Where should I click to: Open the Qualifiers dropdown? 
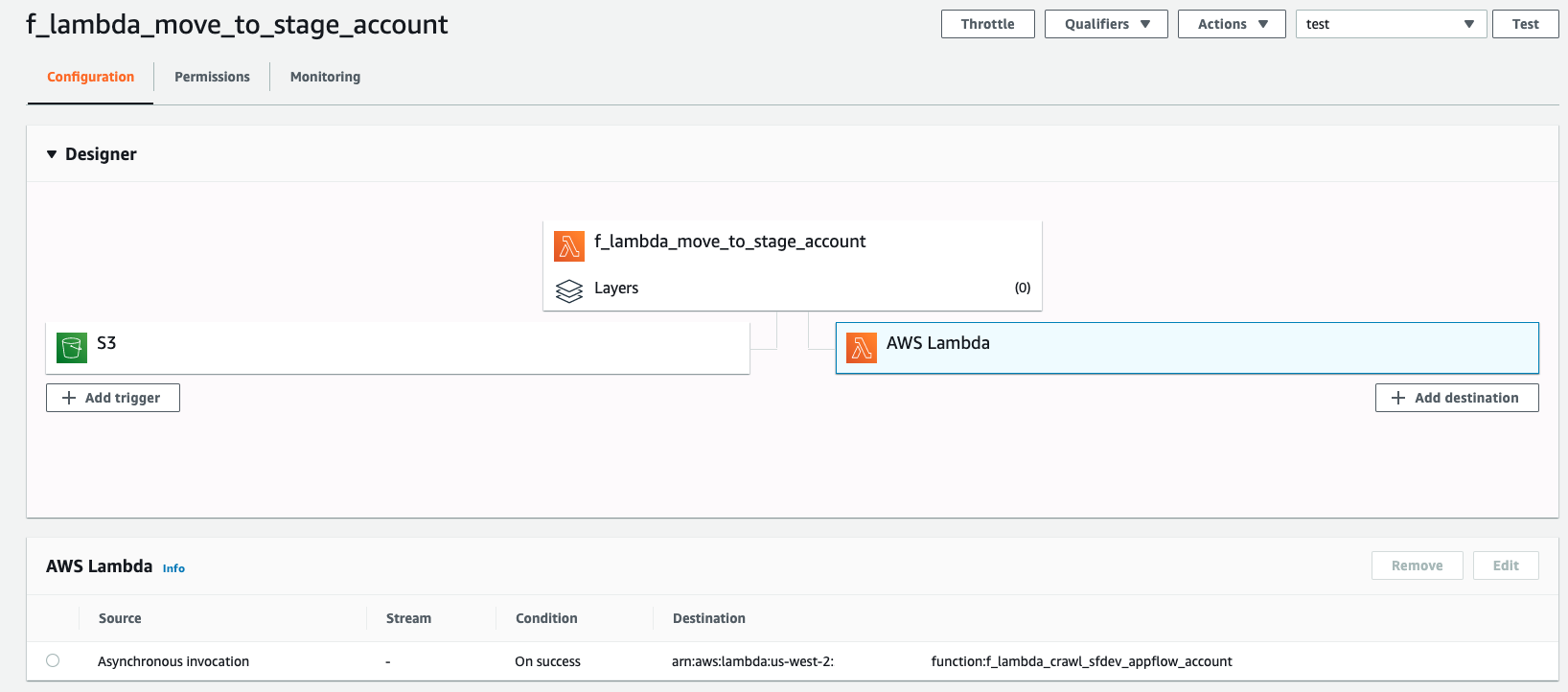(1106, 24)
